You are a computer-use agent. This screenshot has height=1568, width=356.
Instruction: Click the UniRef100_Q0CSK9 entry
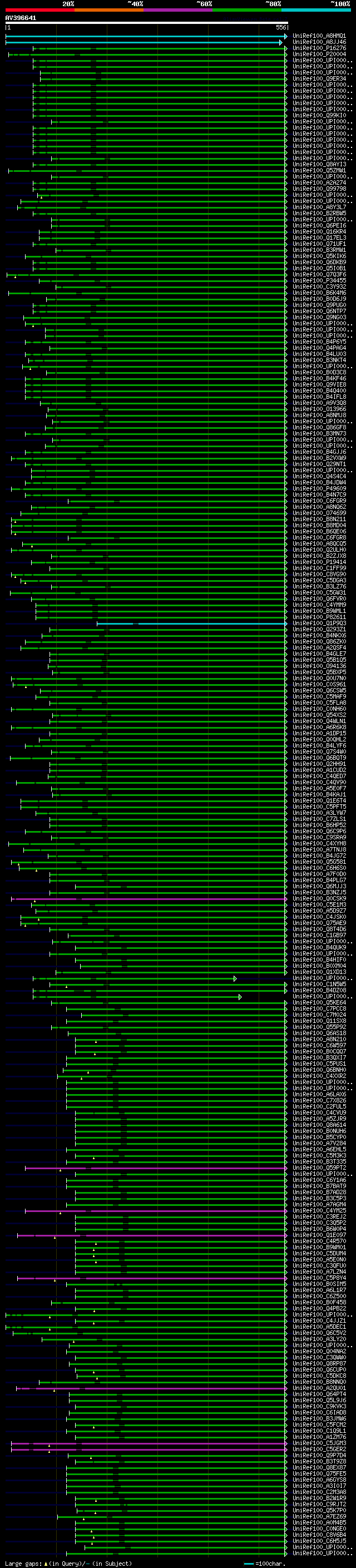click(319, 899)
